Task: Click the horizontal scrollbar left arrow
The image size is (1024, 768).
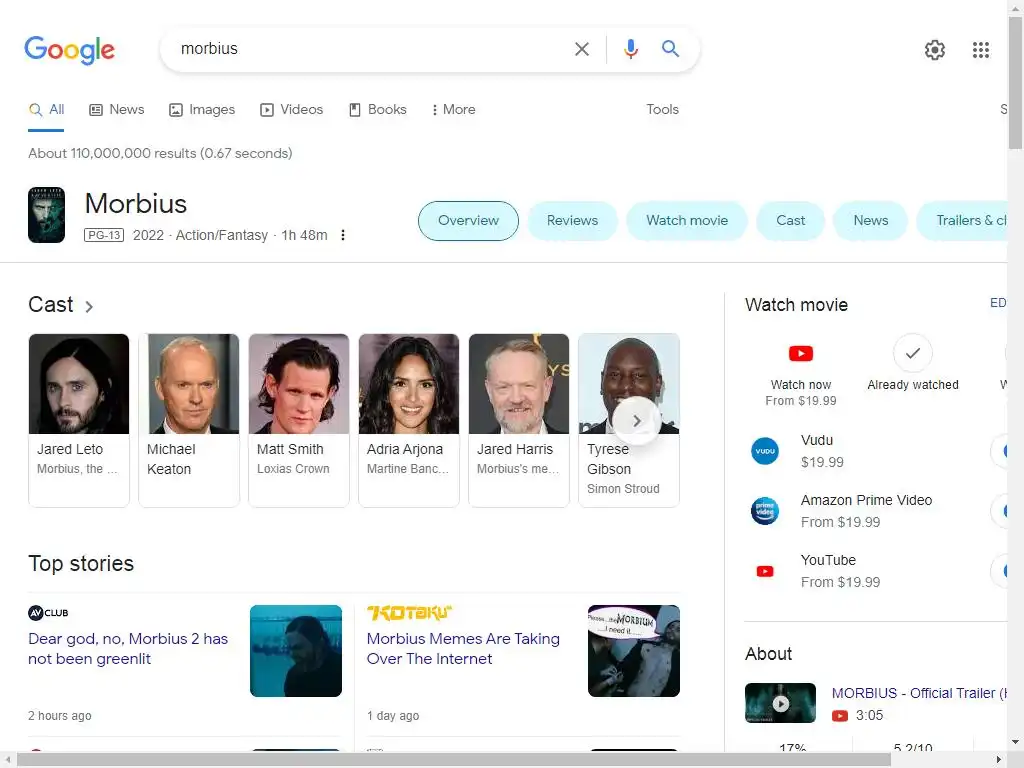Action: [7, 760]
